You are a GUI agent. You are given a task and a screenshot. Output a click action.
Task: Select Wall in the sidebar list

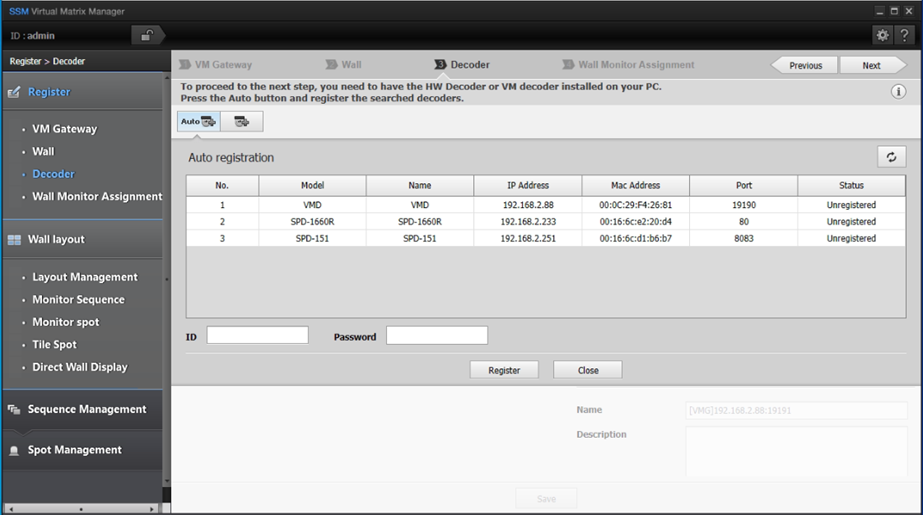click(43, 151)
